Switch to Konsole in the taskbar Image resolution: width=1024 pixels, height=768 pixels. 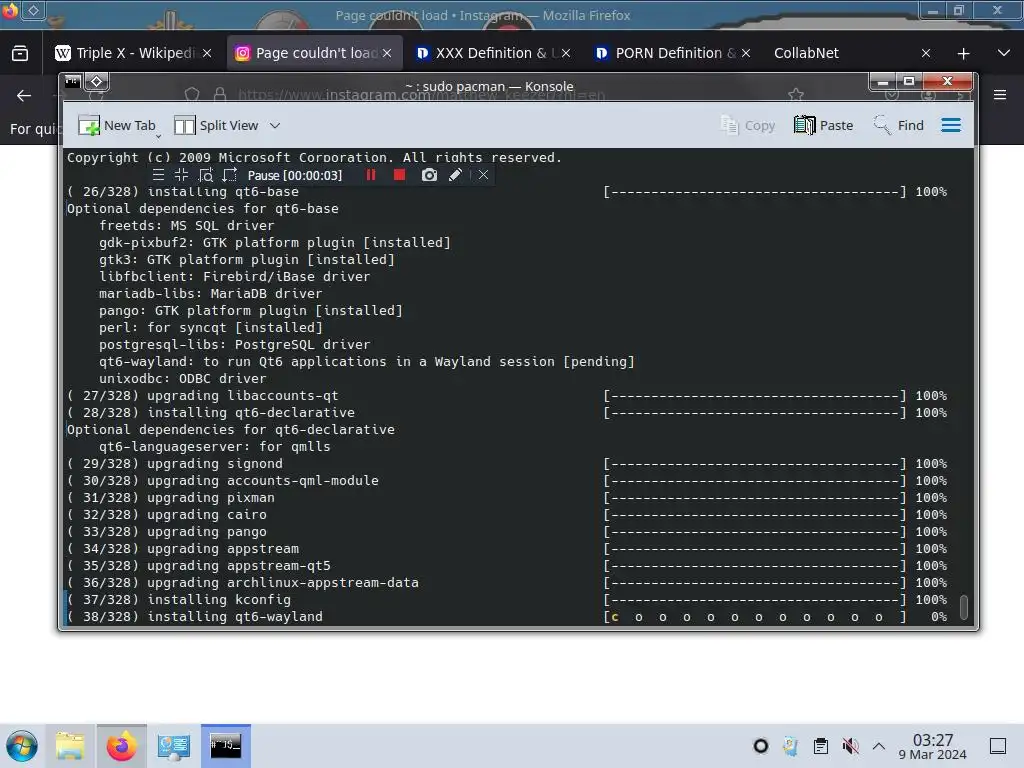[226, 746]
